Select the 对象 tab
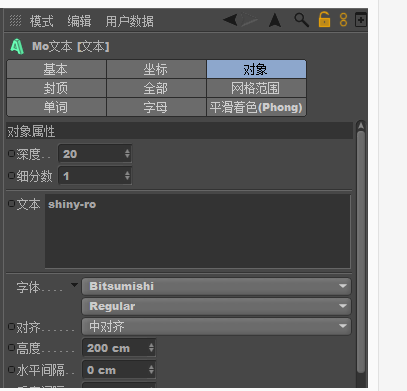This screenshot has height=391, width=407. pos(256,69)
